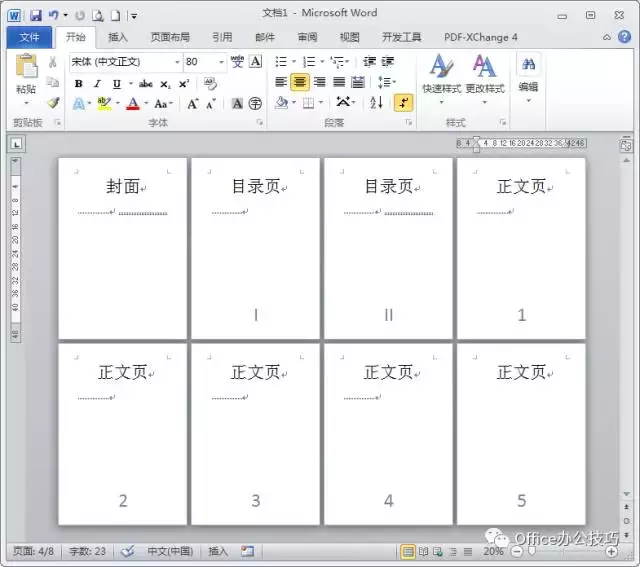
Task: Open the Borders dropdown arrow
Action: 321,102
